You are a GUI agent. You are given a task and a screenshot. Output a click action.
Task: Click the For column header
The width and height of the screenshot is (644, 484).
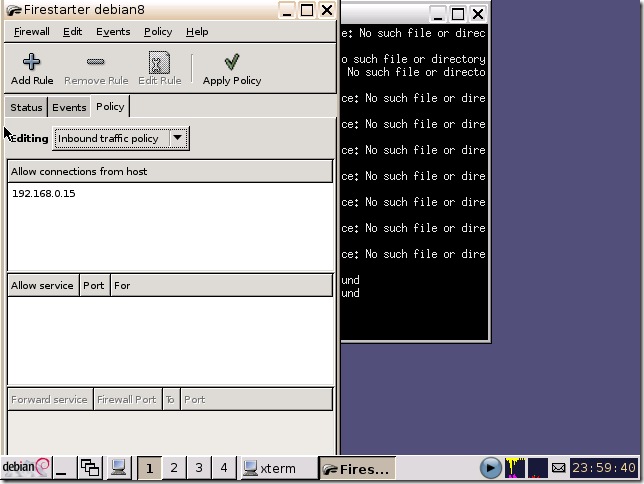coord(221,286)
